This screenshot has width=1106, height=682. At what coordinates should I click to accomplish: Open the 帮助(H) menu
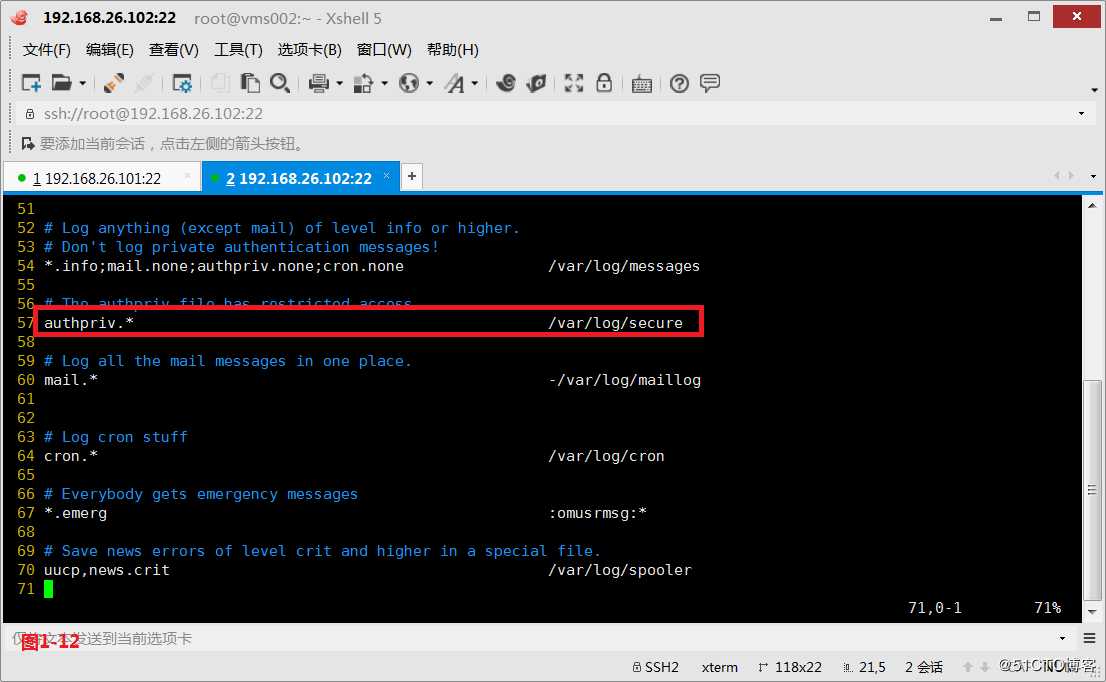click(x=453, y=49)
